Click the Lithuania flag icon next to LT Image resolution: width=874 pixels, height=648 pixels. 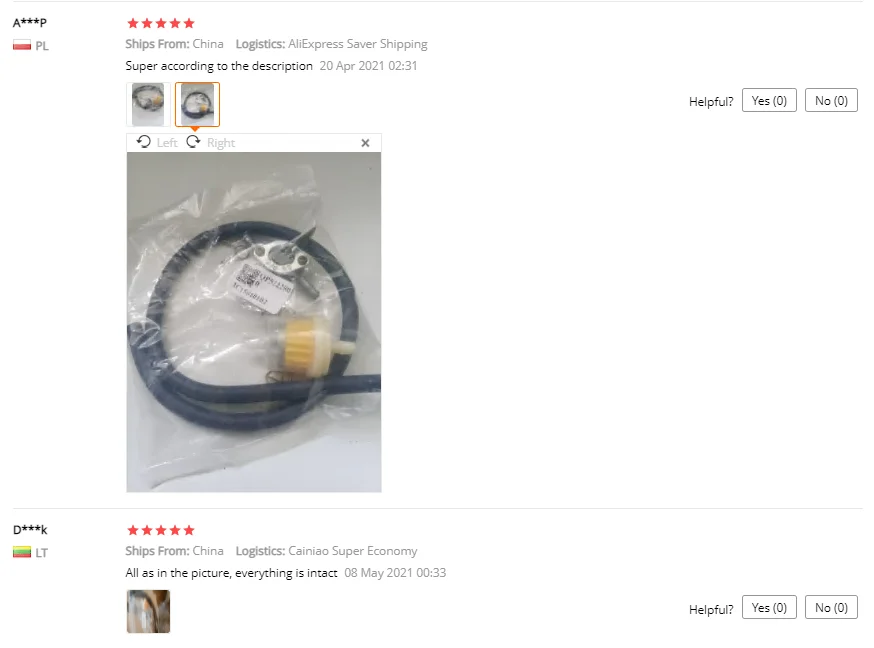click(x=22, y=552)
